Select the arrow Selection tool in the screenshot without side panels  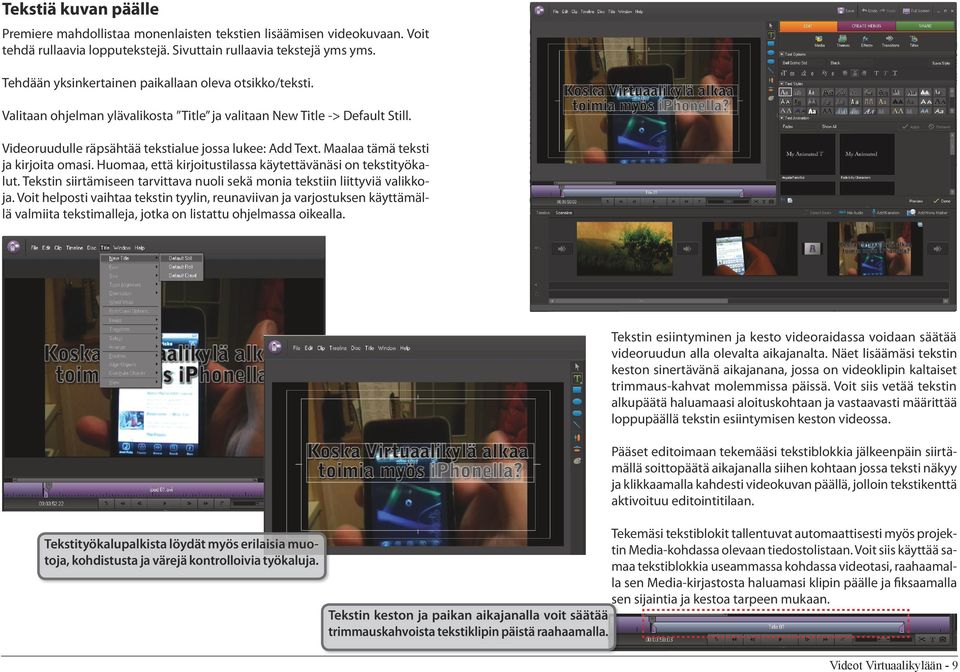pos(577,366)
